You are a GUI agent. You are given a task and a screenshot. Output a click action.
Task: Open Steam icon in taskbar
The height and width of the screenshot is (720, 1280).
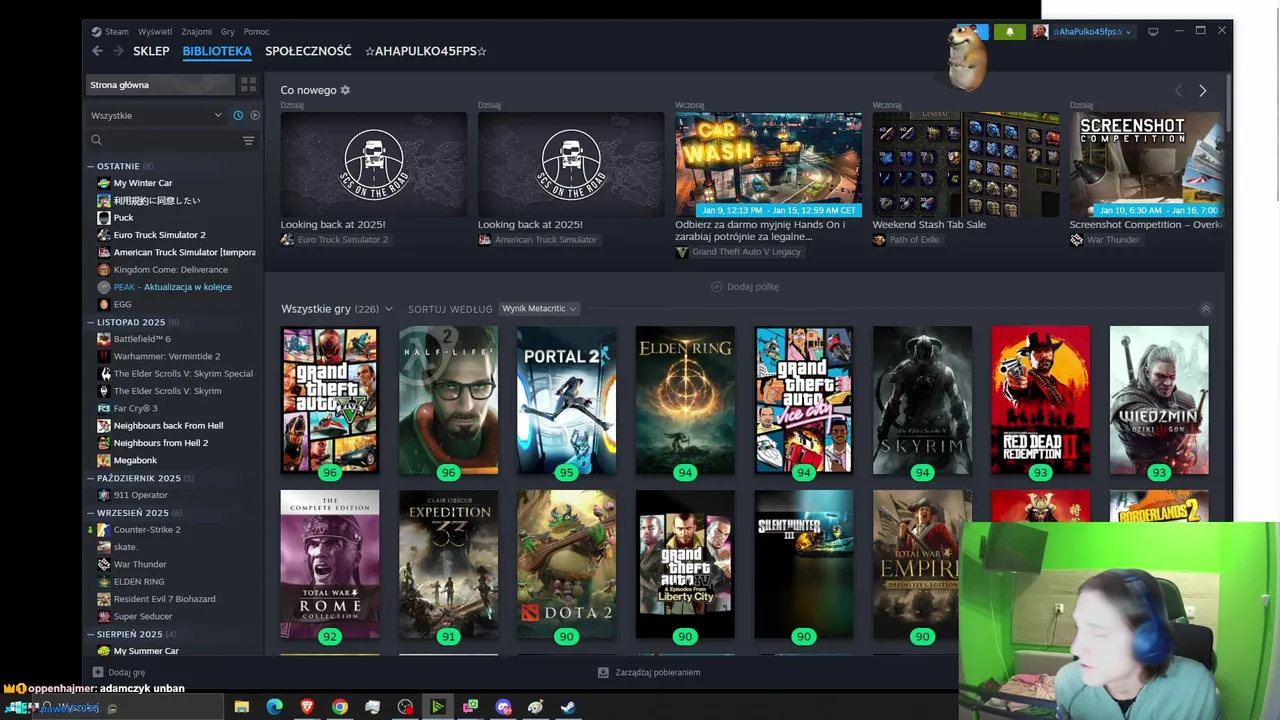click(x=568, y=707)
